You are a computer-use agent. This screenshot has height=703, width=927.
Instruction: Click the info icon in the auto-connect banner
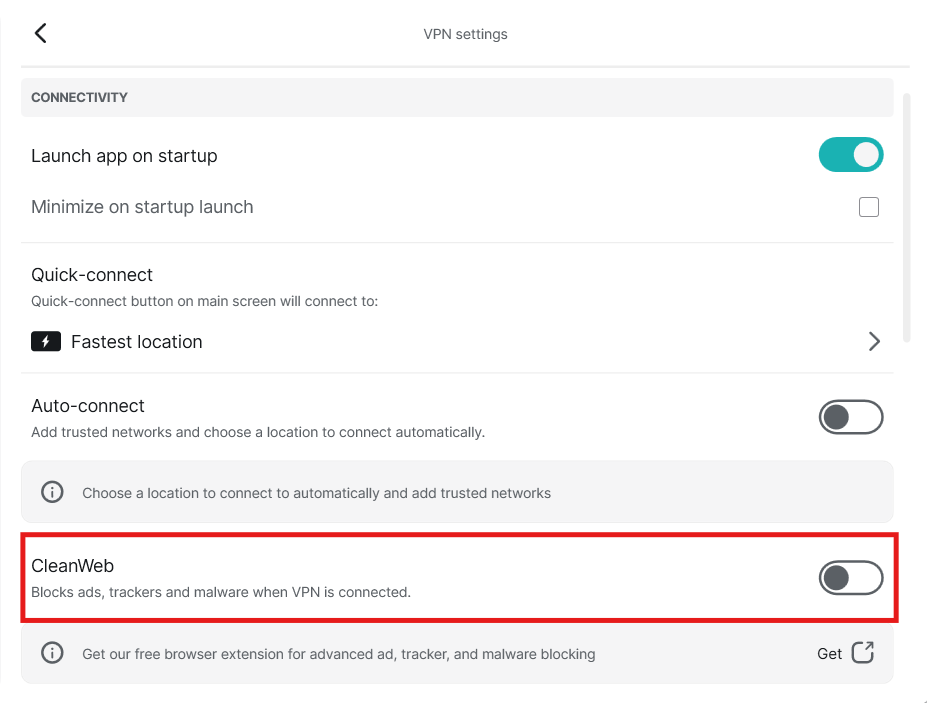tap(52, 492)
